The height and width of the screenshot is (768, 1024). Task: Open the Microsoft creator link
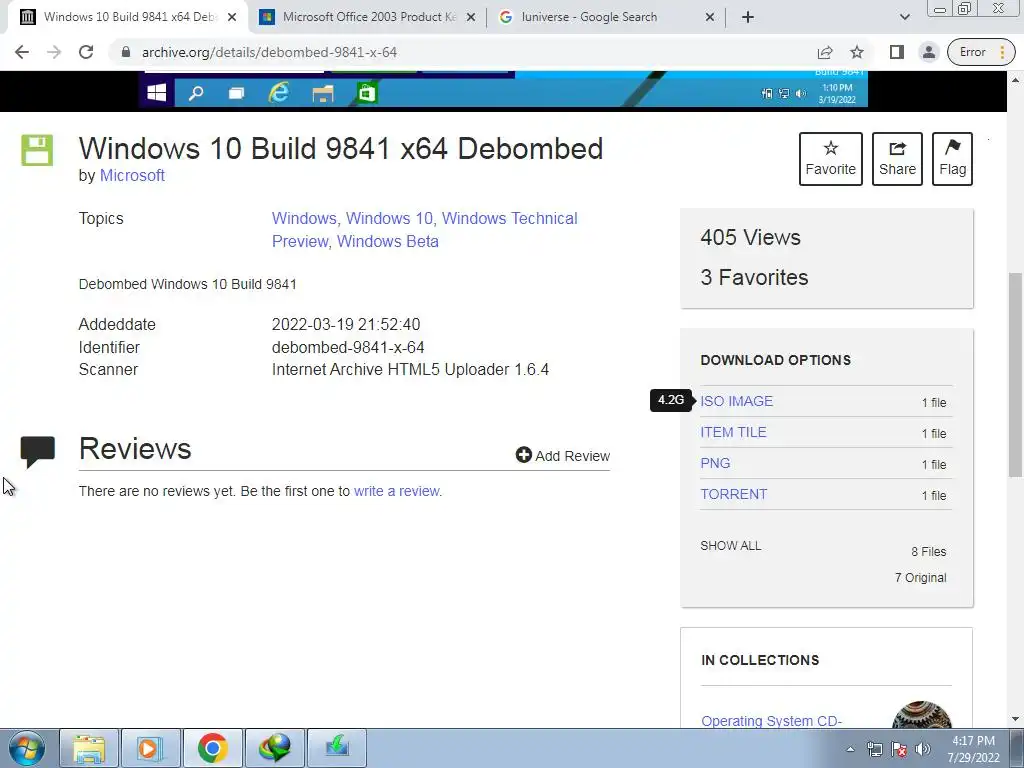(x=132, y=176)
